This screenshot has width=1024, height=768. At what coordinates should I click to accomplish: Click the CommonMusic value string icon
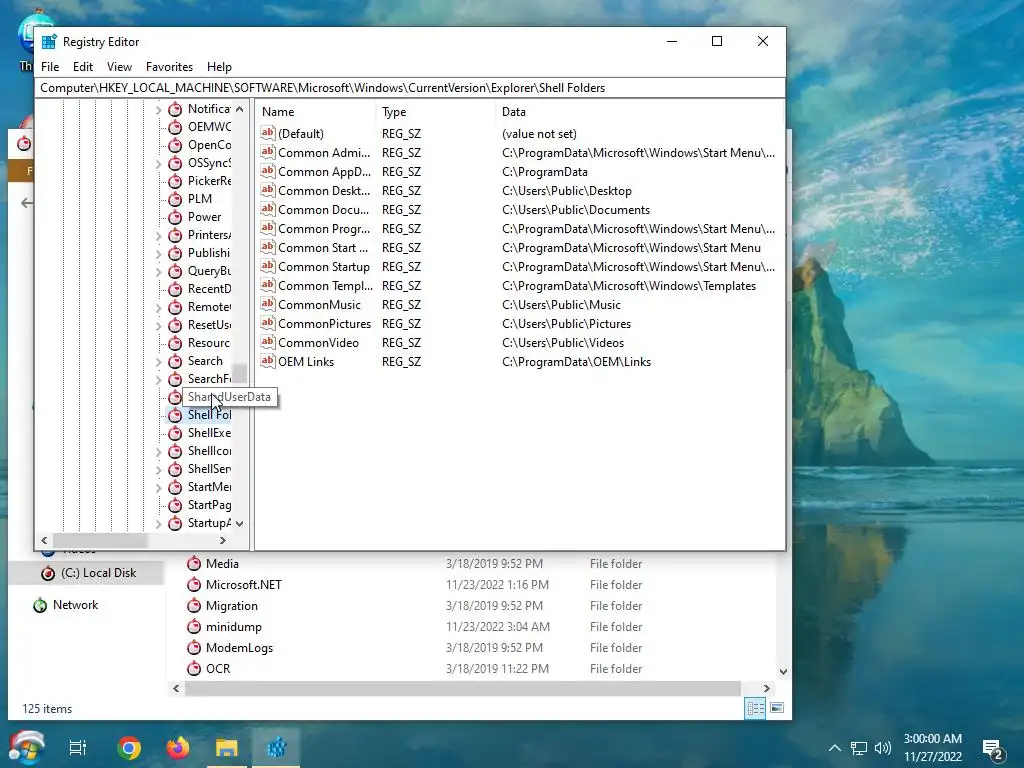[267, 304]
